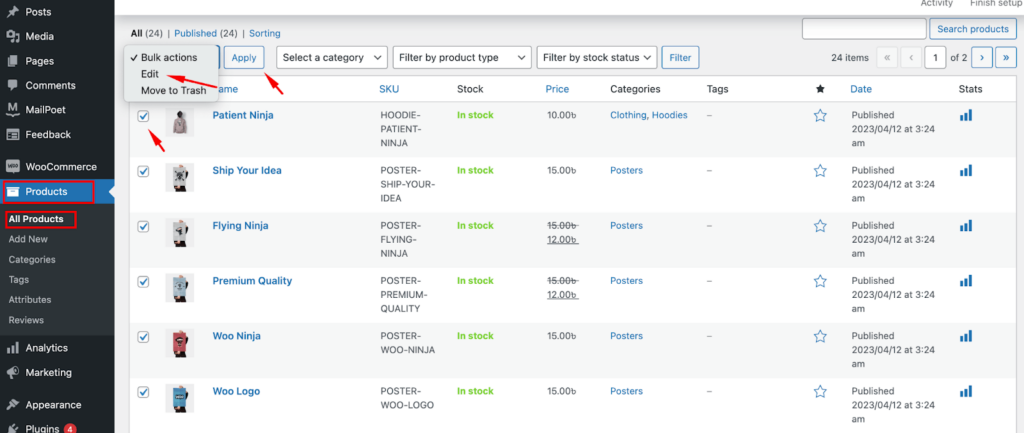Sort table by Date column
This screenshot has width=1024, height=433.
click(x=861, y=89)
